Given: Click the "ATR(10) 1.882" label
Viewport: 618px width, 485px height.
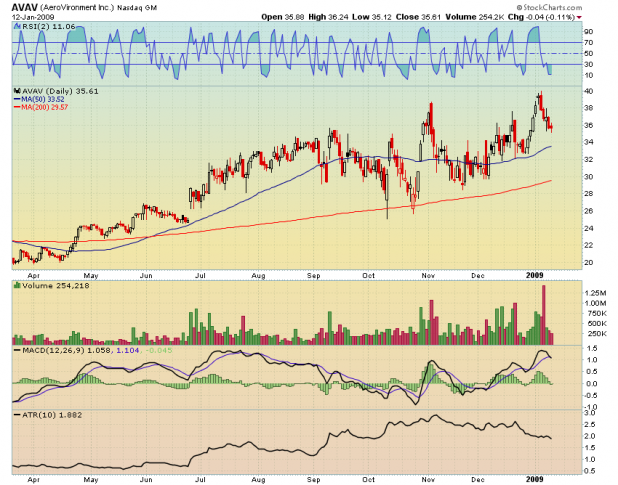Looking at the screenshot, I should [52, 414].
